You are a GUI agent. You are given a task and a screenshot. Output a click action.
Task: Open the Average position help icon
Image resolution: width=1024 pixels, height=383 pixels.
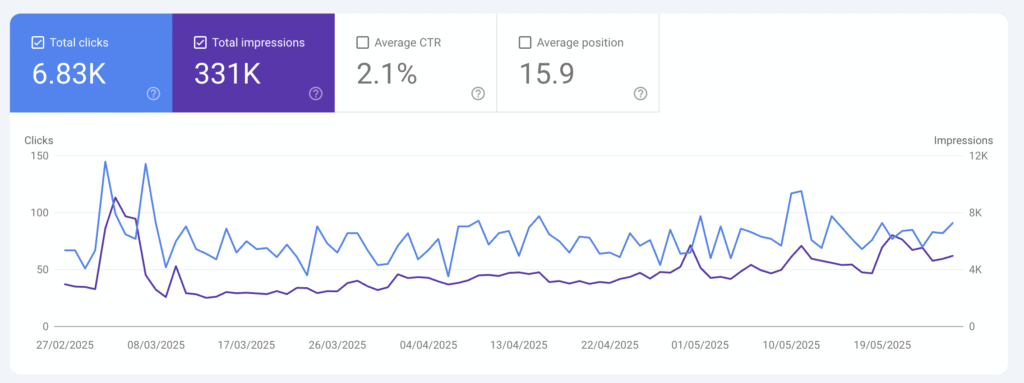click(x=640, y=93)
